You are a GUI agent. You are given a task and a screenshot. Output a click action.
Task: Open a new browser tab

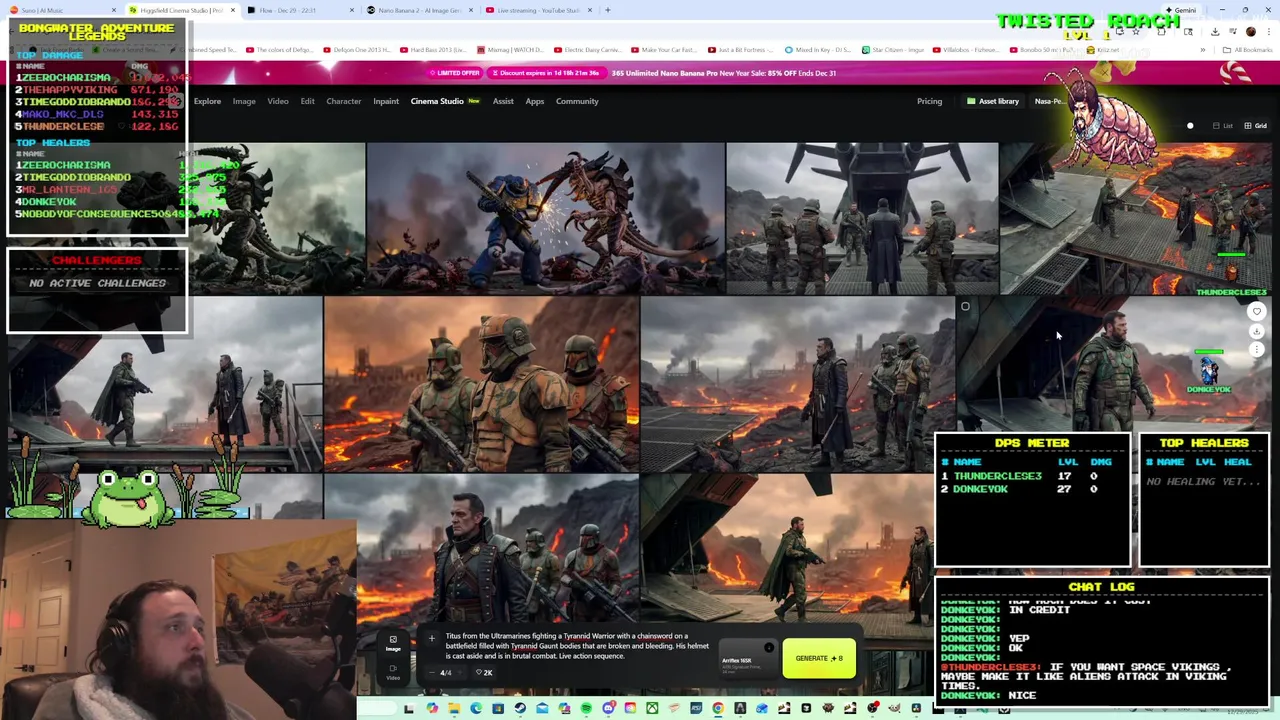(608, 10)
